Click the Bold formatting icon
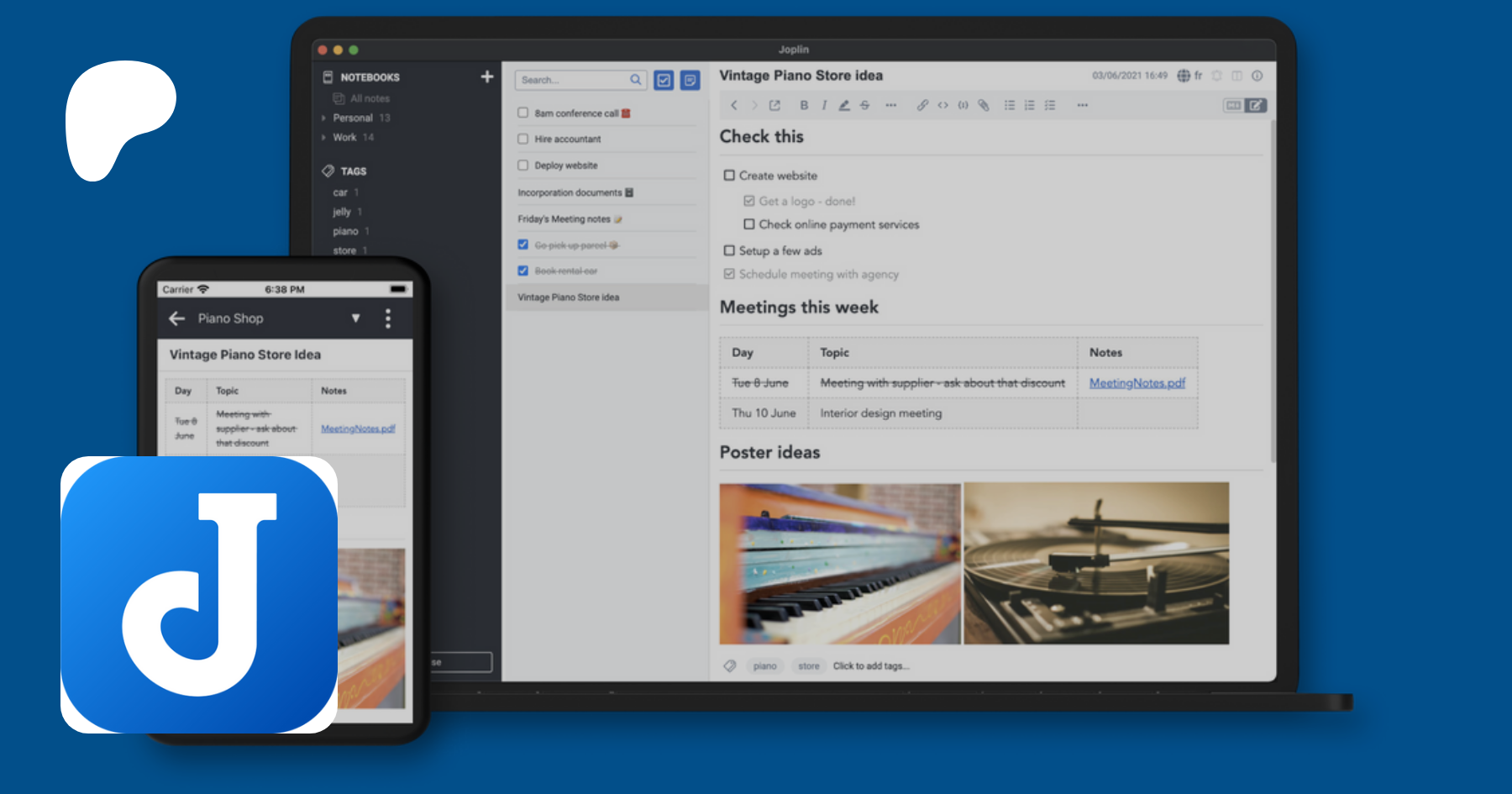Image resolution: width=1512 pixels, height=794 pixels. [x=804, y=105]
